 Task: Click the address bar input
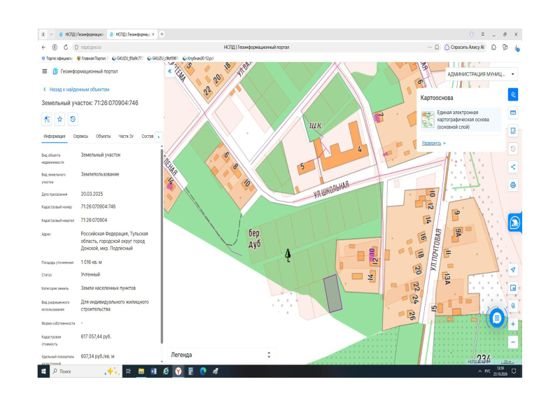coord(250,47)
